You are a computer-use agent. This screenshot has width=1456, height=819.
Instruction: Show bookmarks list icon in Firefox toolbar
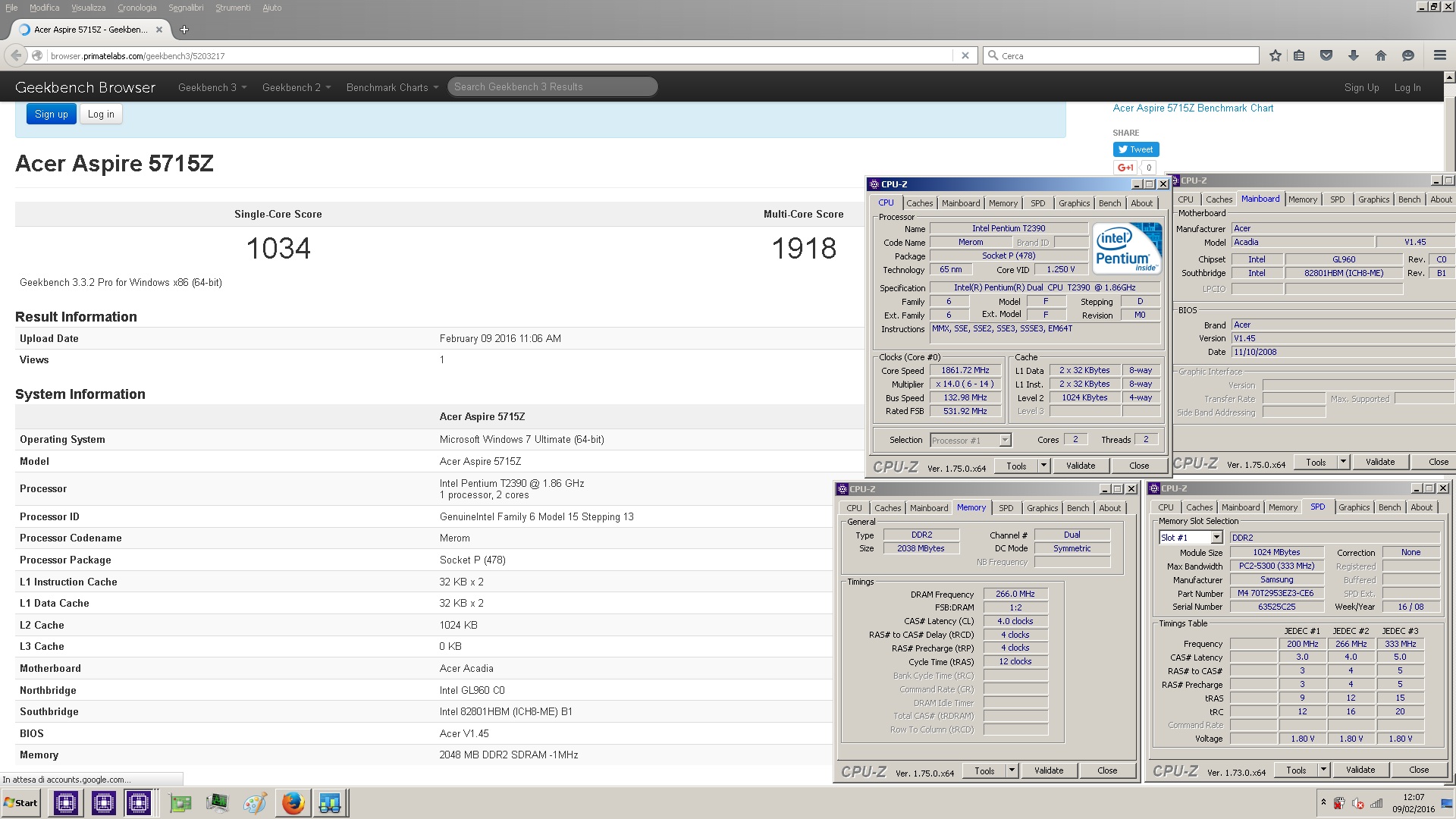point(1299,55)
